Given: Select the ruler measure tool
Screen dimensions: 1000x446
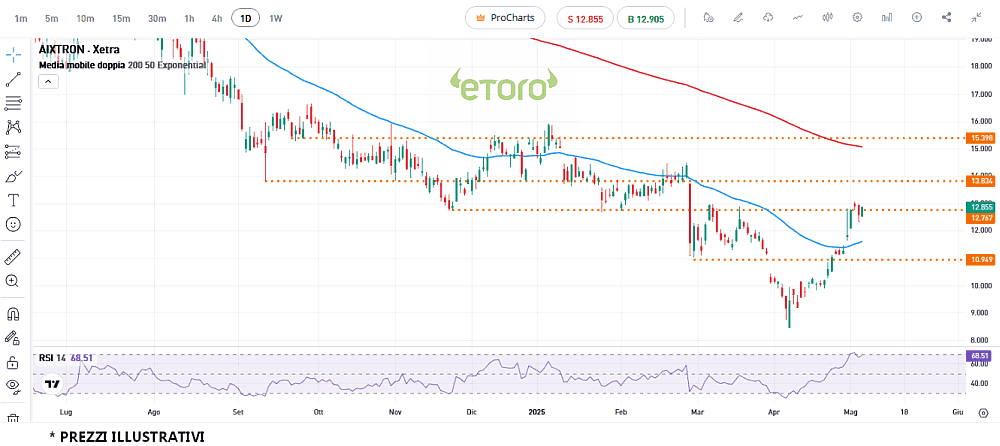Looking at the screenshot, I should click(13, 256).
